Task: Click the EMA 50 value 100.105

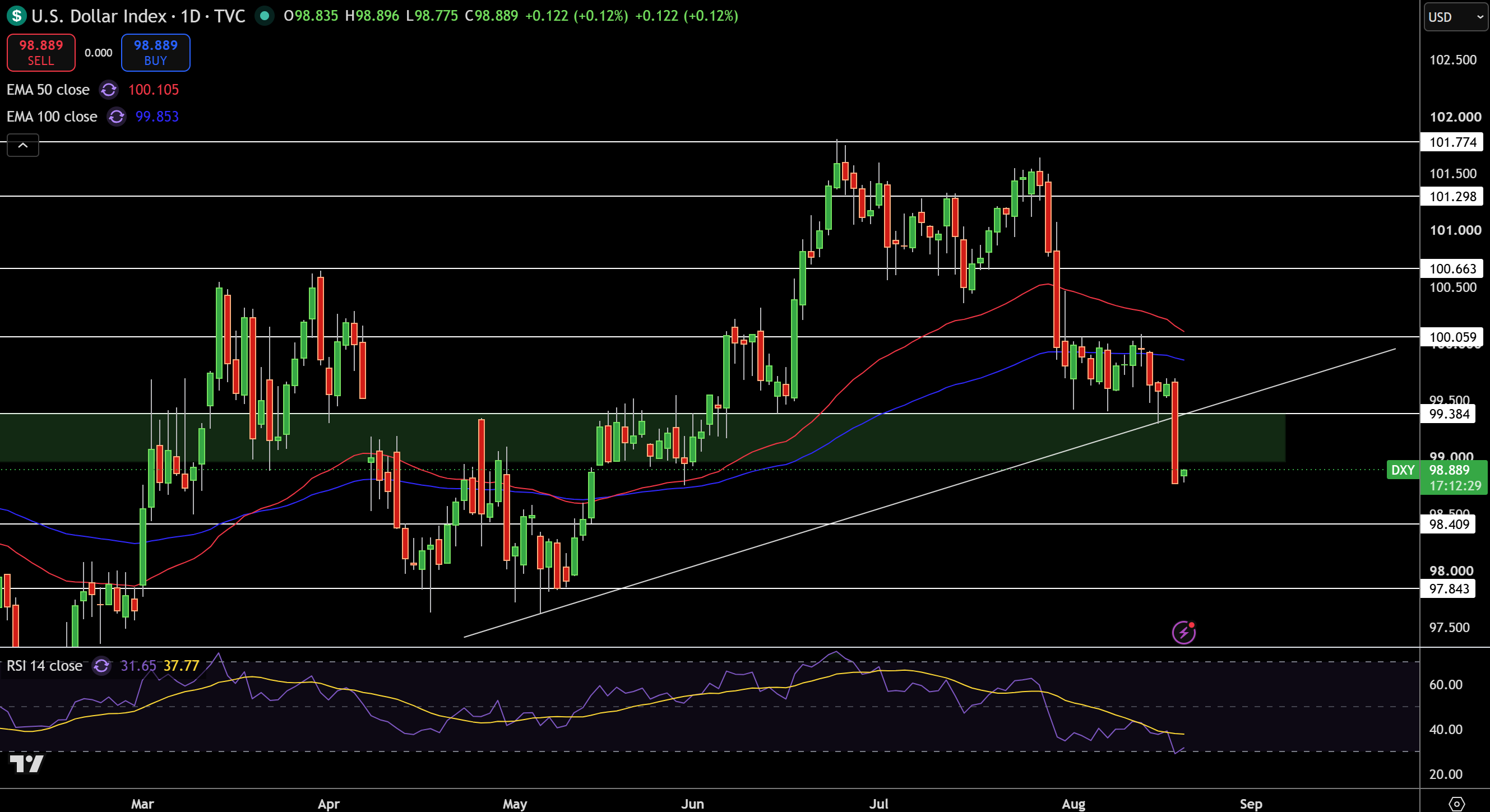Action: click(153, 90)
